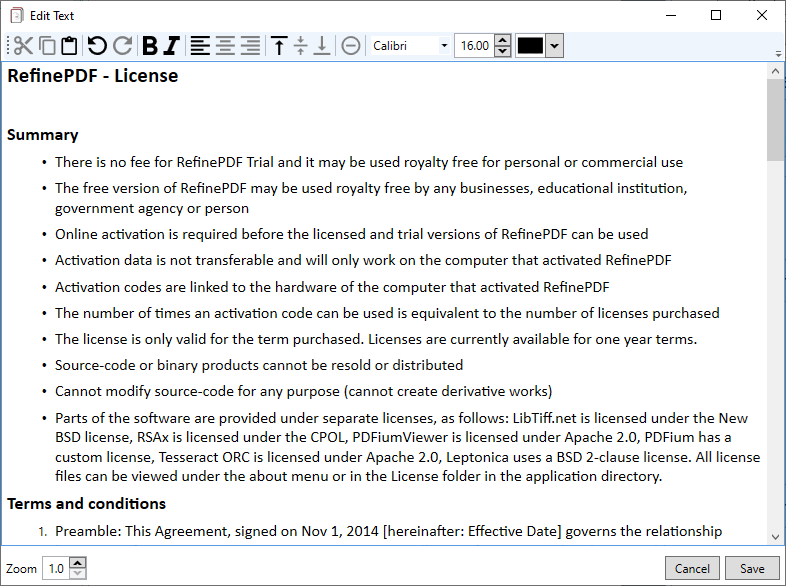Click the vertical scrollbar thumb
This screenshot has height=586, width=786.
775,120
